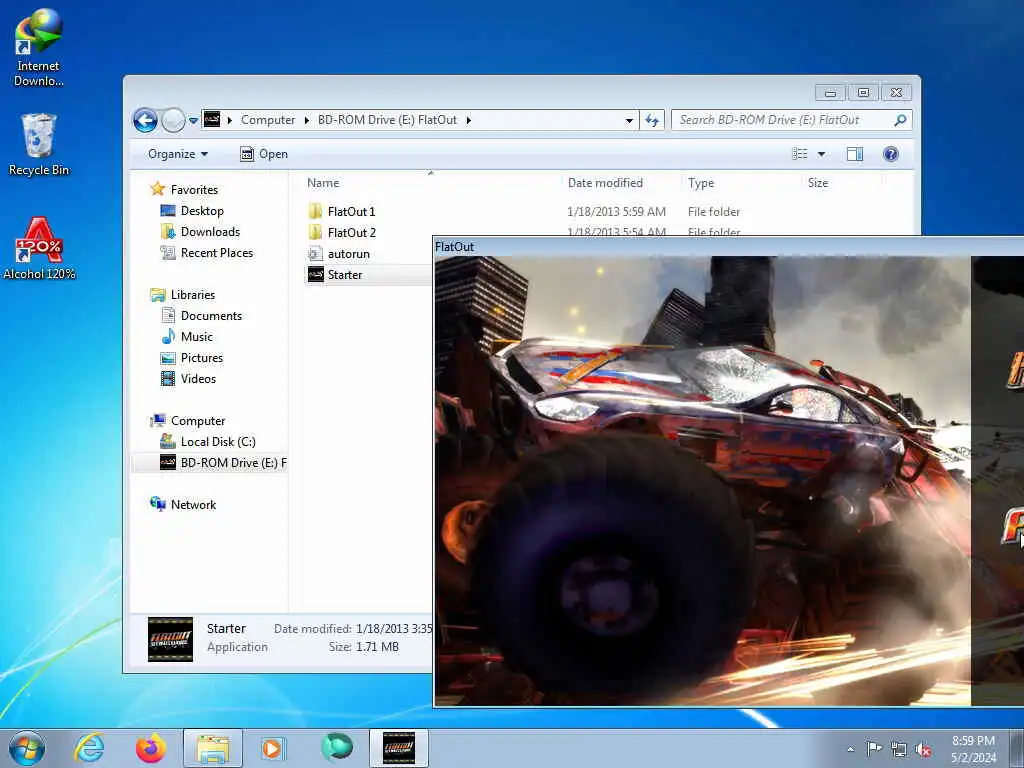Click the Explorer Forward arrow button
This screenshot has width=1024, height=768.
point(173,120)
